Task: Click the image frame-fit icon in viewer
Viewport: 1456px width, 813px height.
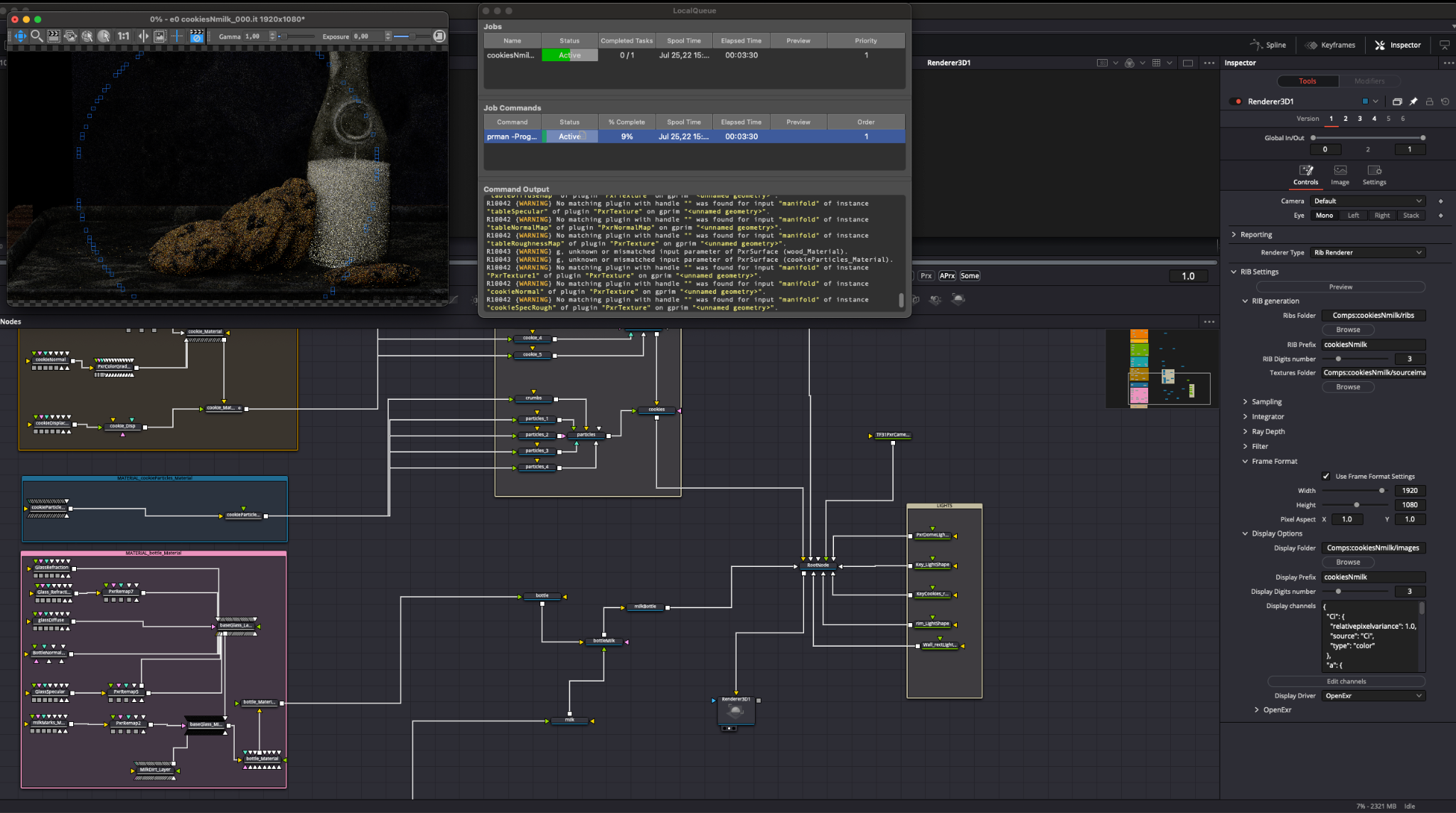Action: click(160, 36)
